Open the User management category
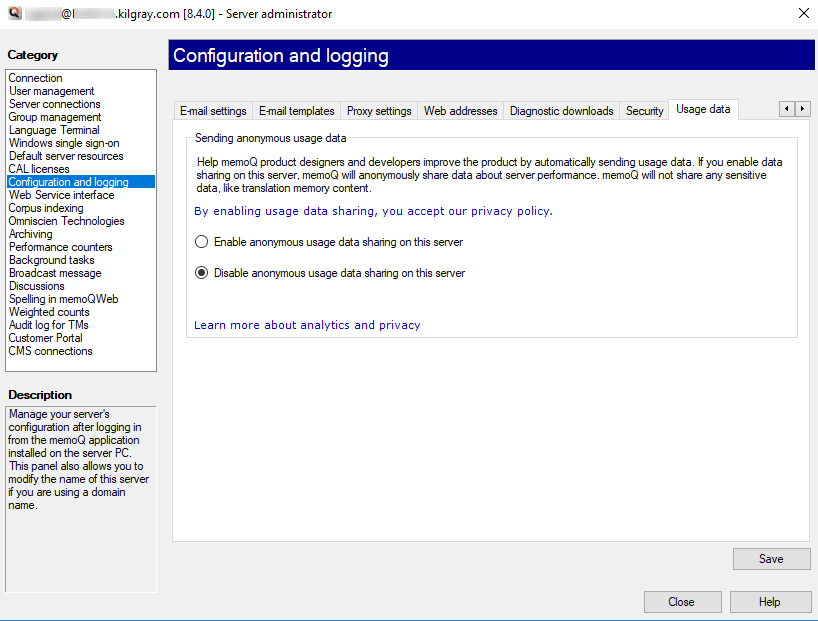This screenshot has height=621, width=818. tap(53, 91)
